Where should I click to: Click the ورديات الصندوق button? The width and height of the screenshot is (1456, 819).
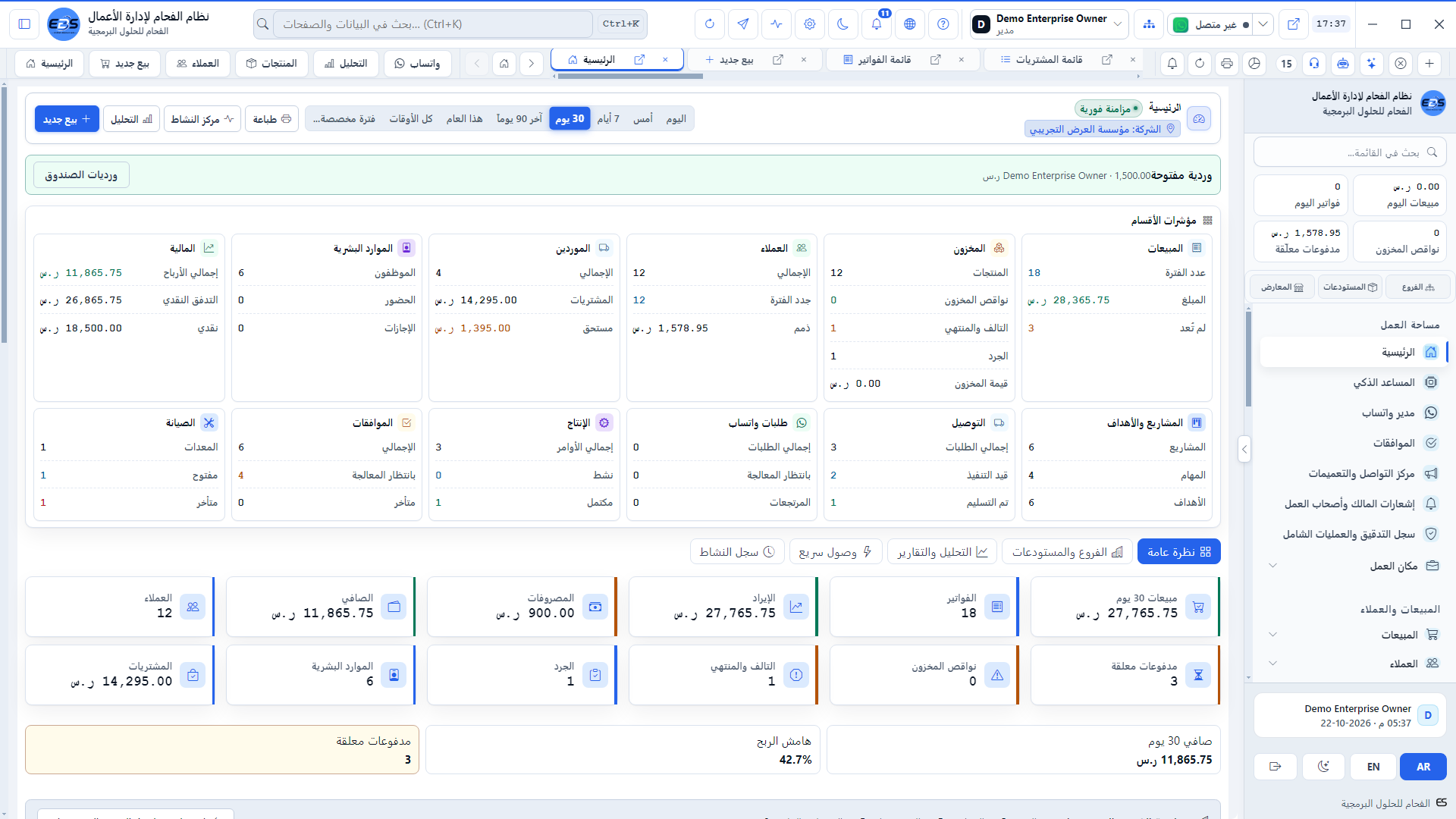81,175
